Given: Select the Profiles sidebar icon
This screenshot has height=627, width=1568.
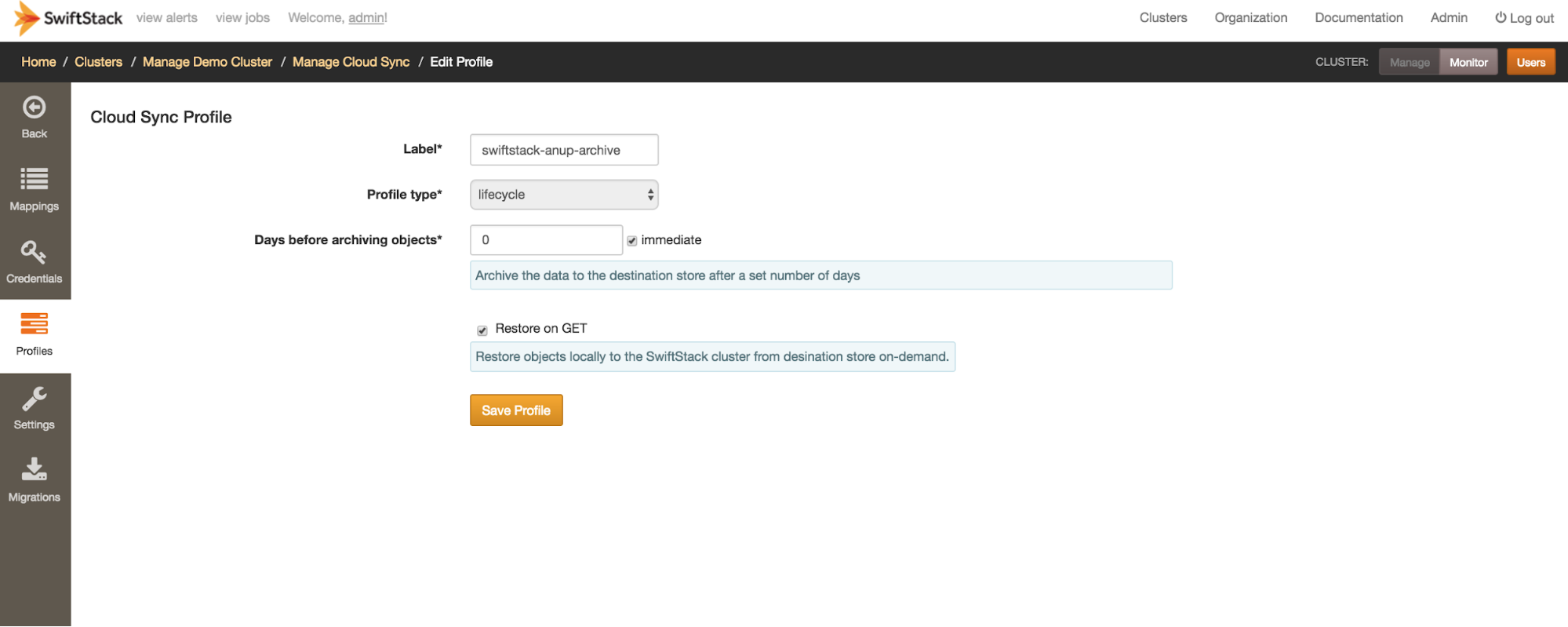Looking at the screenshot, I should pyautogui.click(x=35, y=323).
